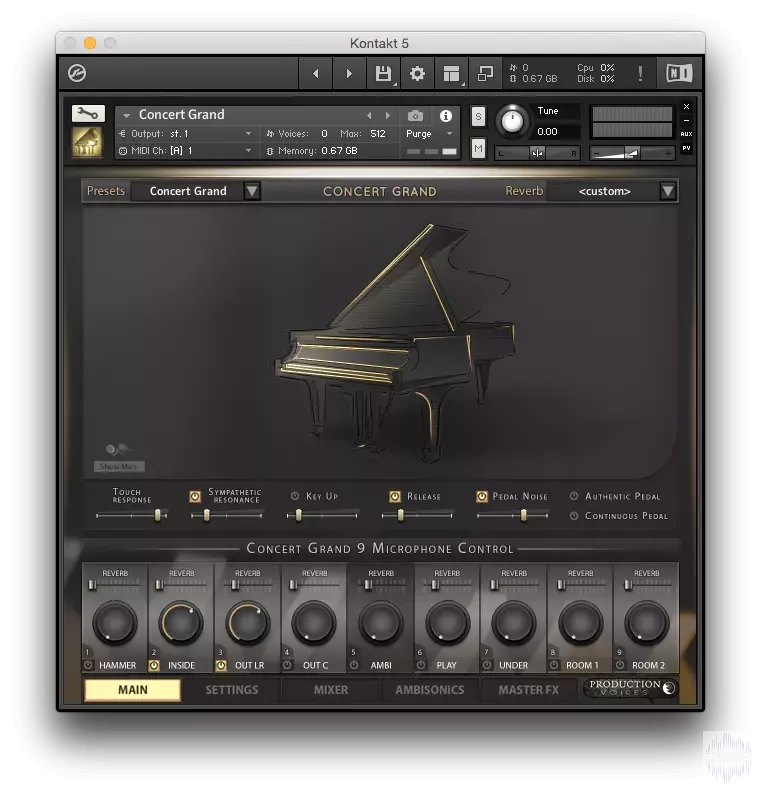Mute the Concert Grand instrument

coord(478,148)
